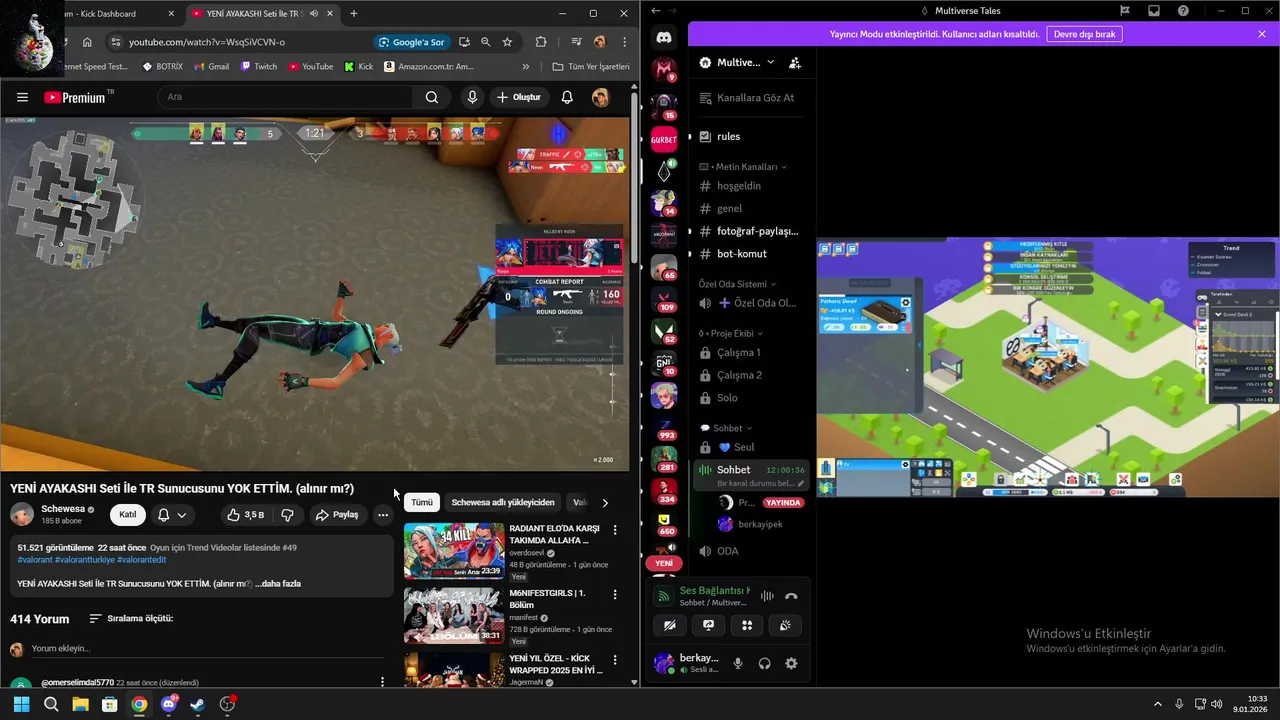The image size is (1280, 720).
Task: Open Chrome three-dot menu
Action: [x=624, y=42]
